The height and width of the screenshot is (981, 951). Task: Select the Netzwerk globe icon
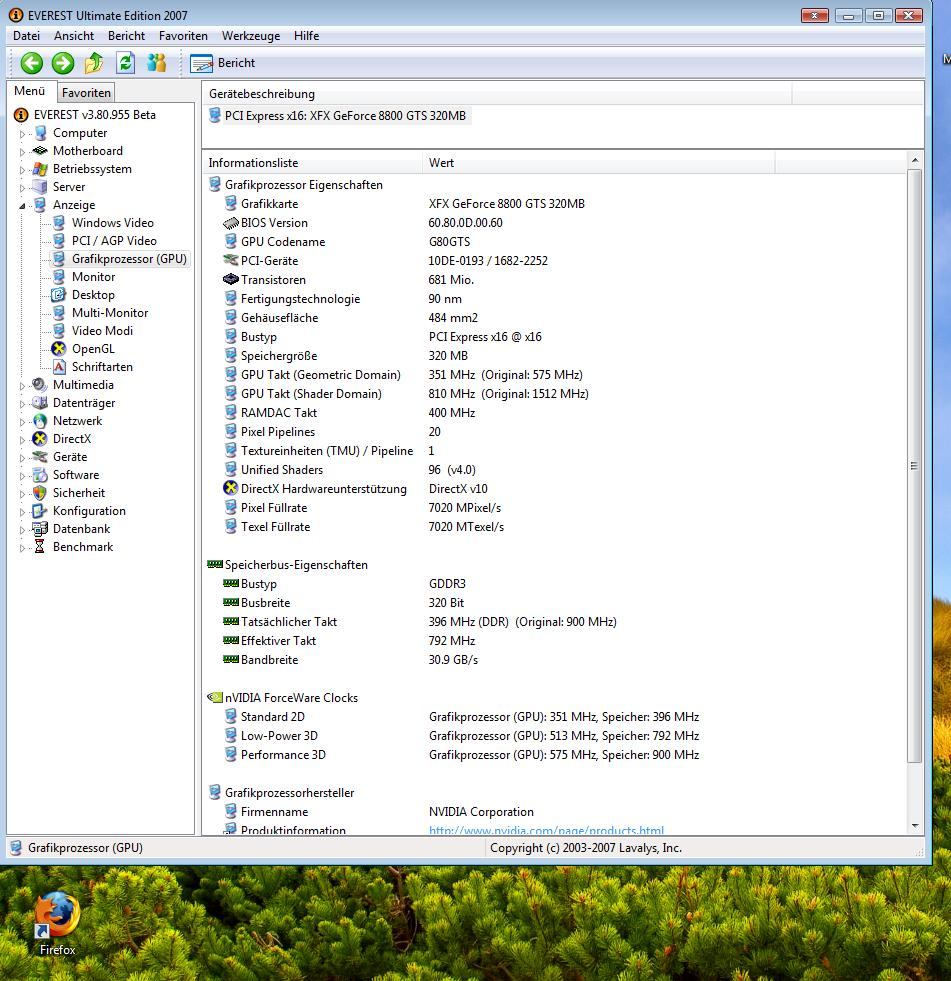[x=40, y=421]
